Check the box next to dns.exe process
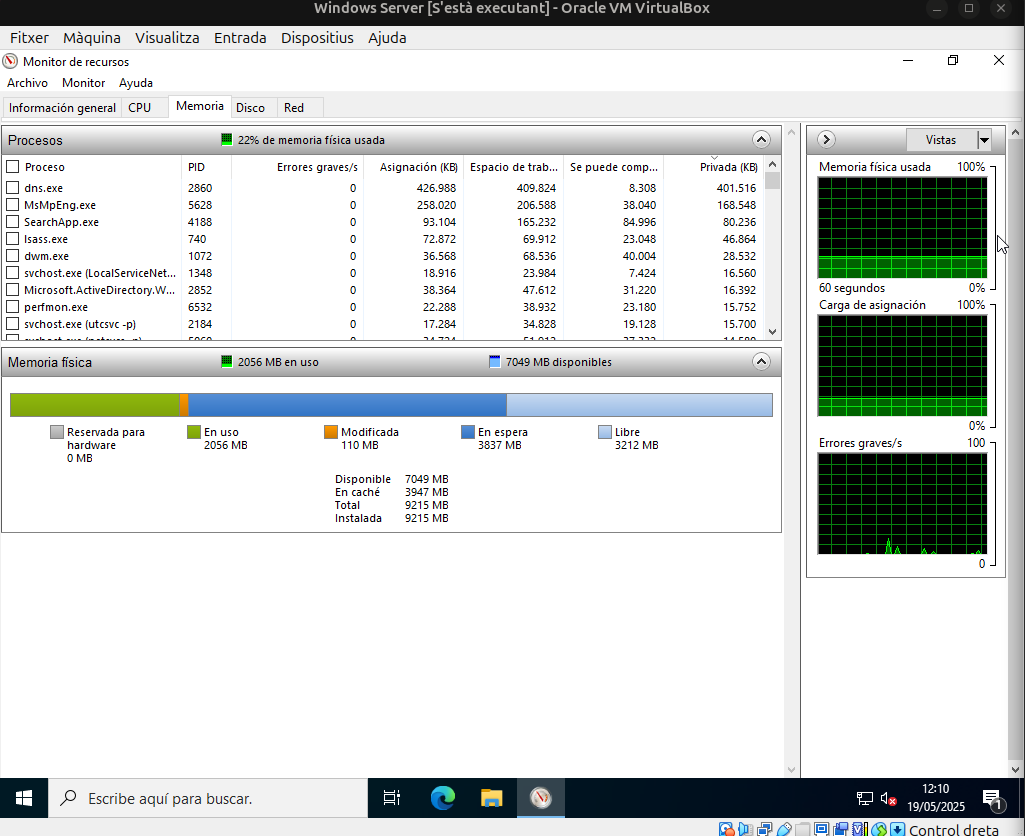The image size is (1025, 836). point(13,187)
